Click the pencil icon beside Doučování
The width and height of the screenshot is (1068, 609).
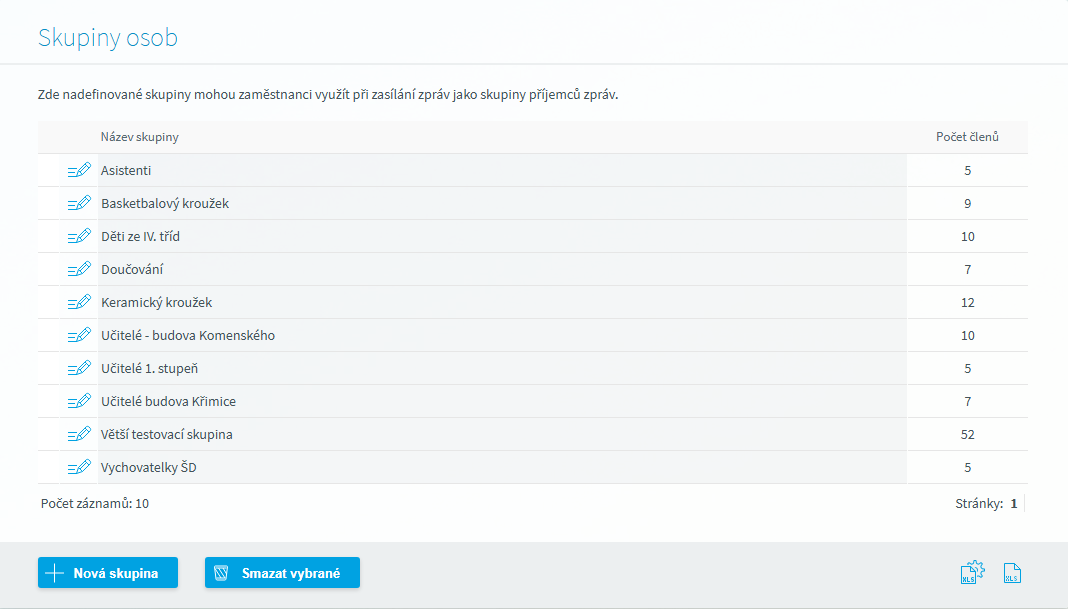(79, 269)
